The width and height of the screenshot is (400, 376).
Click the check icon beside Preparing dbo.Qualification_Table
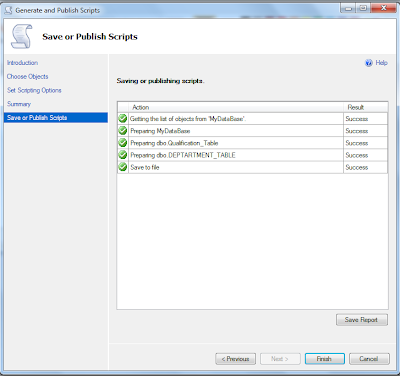coord(123,143)
